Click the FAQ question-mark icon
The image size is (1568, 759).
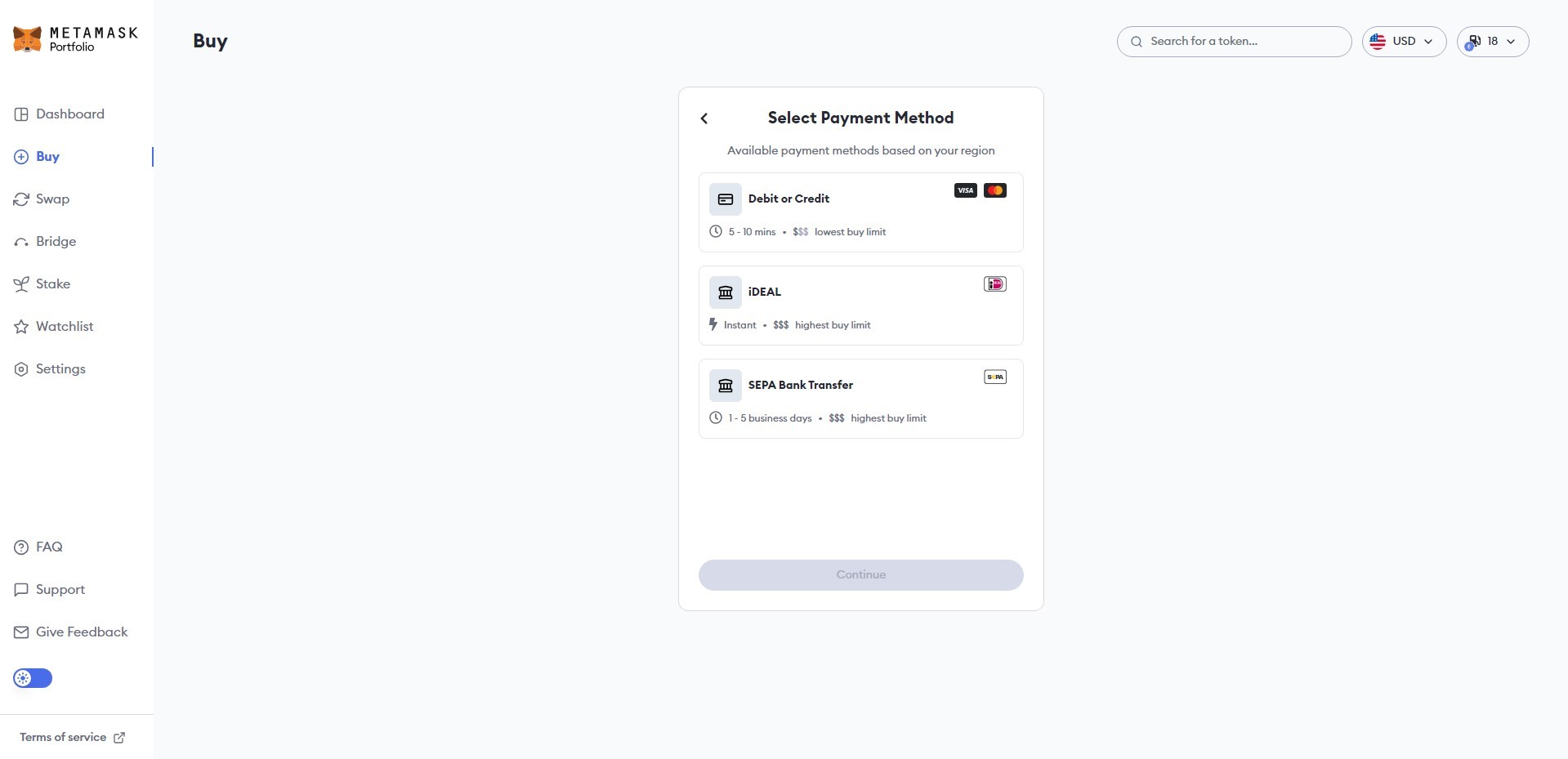(20, 547)
